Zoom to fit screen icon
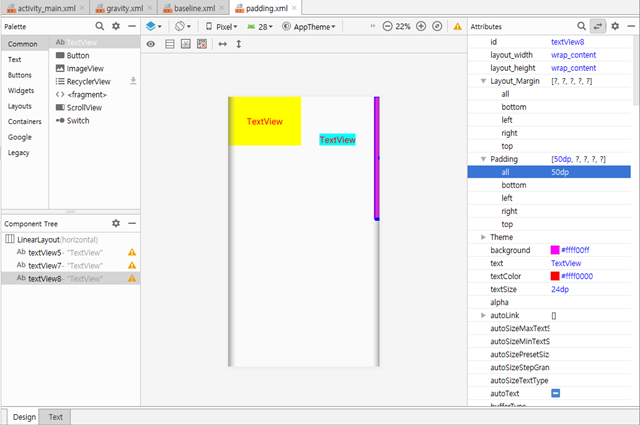640x426 pixels. [x=437, y=27]
